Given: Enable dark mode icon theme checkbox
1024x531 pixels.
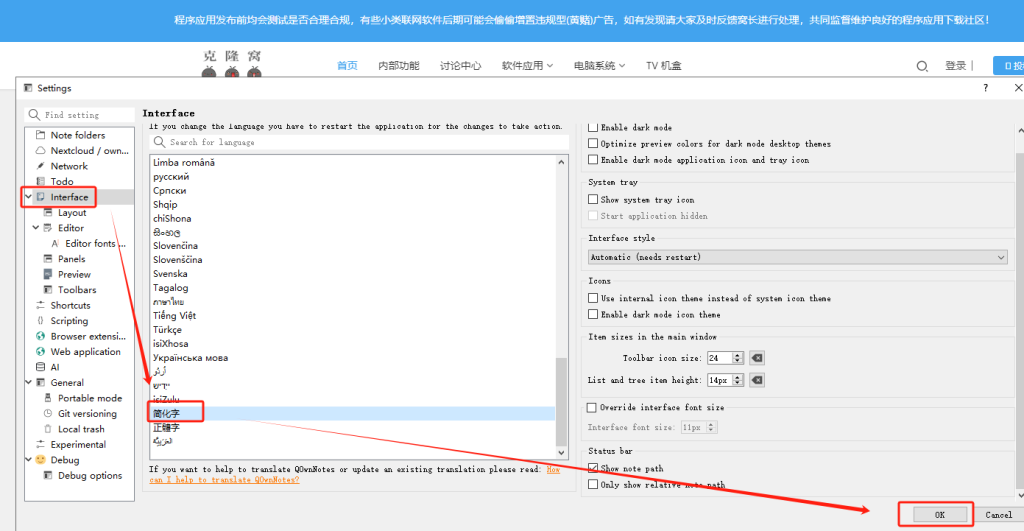Looking at the screenshot, I should pos(593,314).
